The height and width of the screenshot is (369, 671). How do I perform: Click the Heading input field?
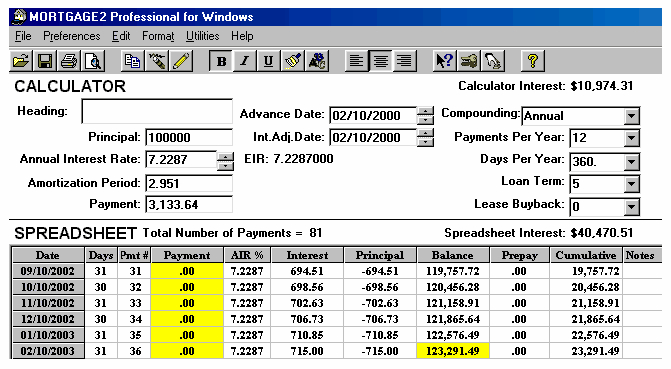coord(157,111)
